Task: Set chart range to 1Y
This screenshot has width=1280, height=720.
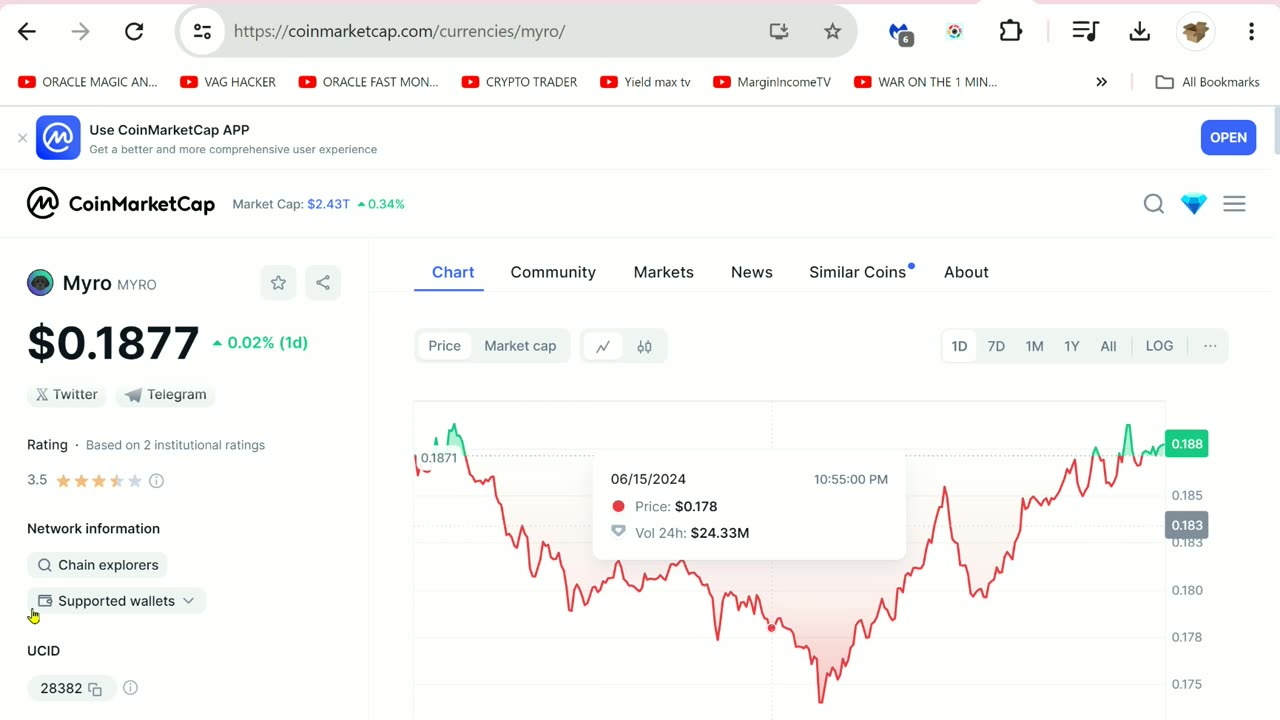Action: pyautogui.click(x=1072, y=346)
